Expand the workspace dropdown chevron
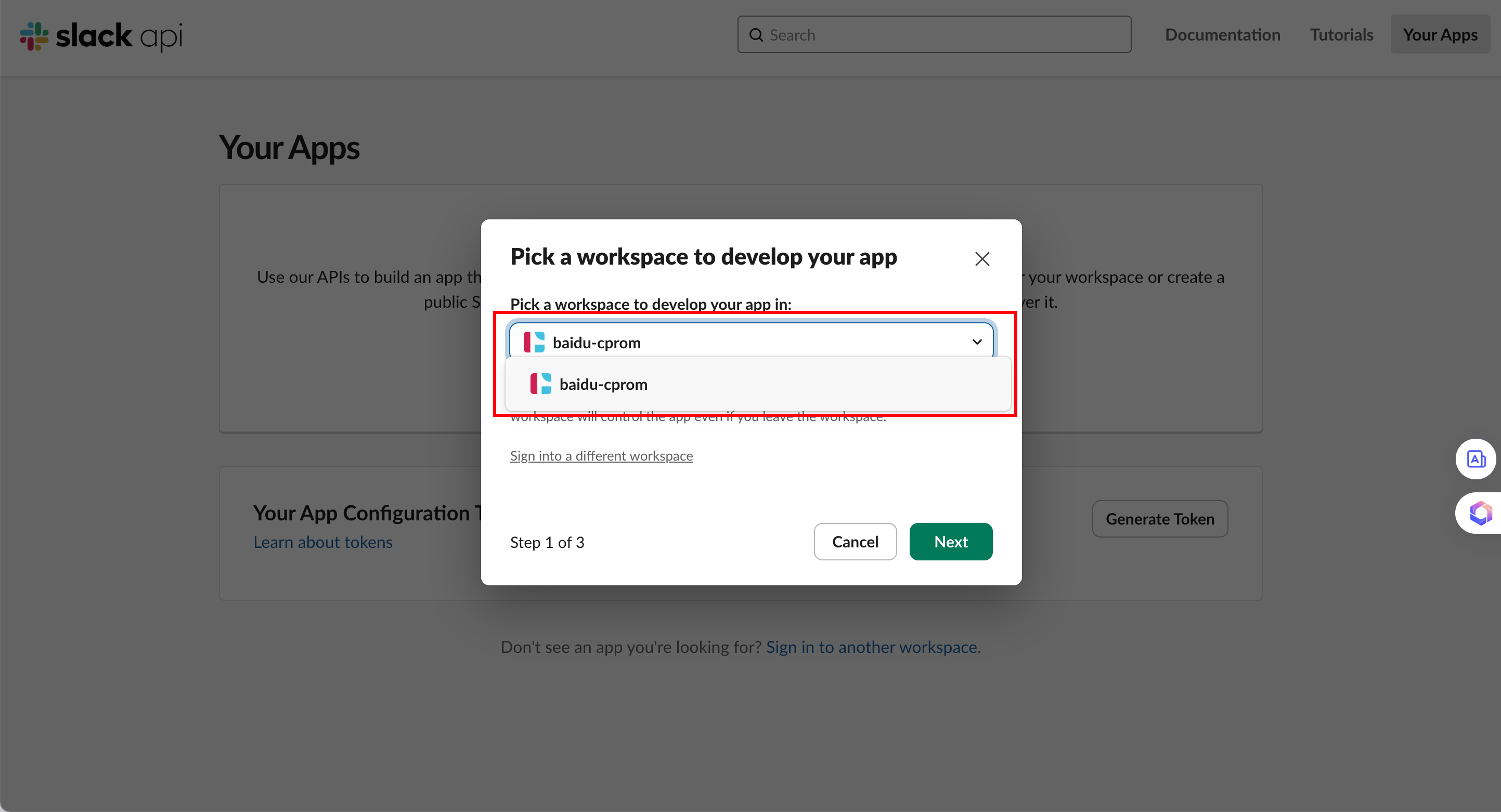 pos(977,342)
